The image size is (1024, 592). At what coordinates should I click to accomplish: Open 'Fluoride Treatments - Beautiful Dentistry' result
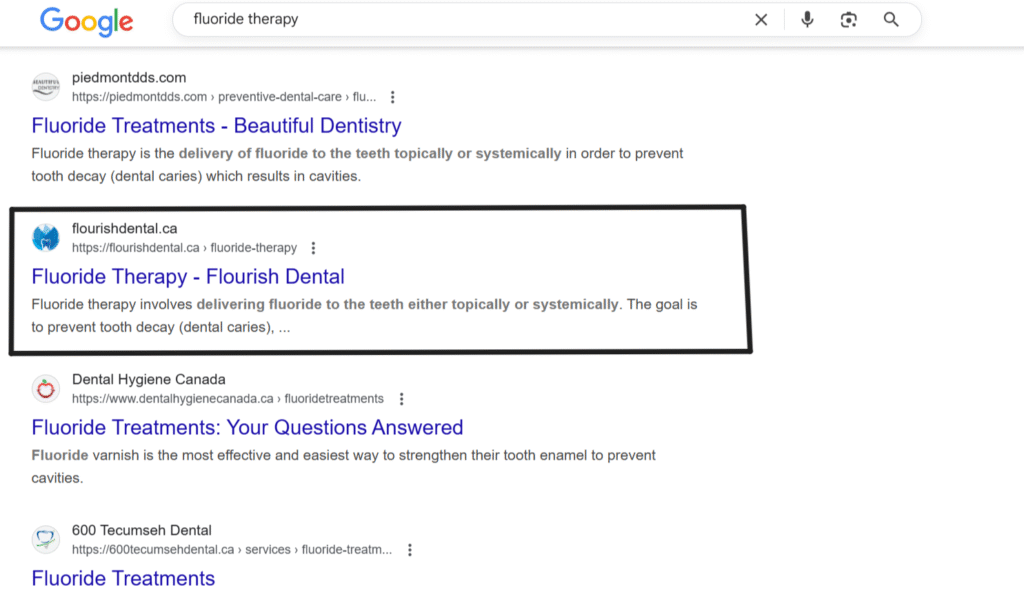[216, 125]
